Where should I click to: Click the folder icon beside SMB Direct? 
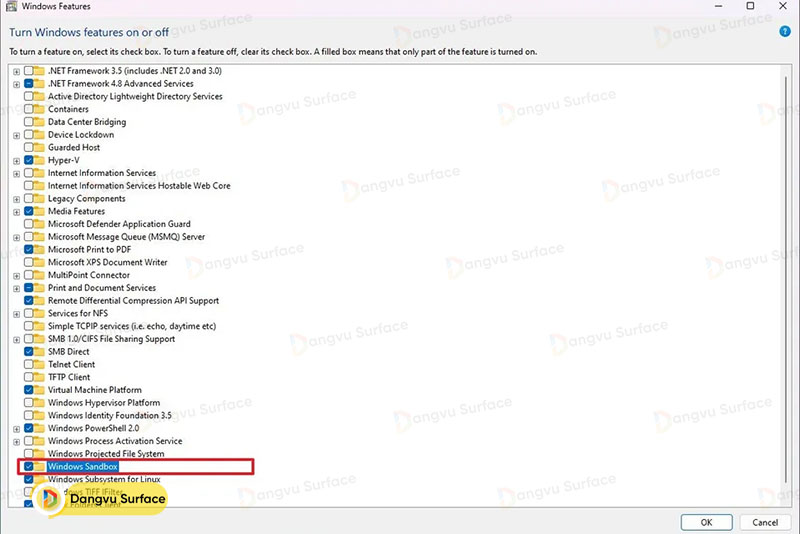click(x=39, y=351)
